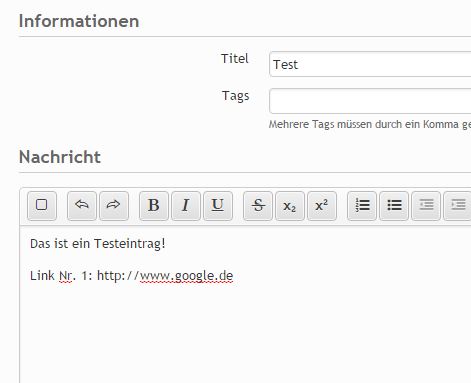Toggle source view square icon in editor toolbar

click(42, 206)
